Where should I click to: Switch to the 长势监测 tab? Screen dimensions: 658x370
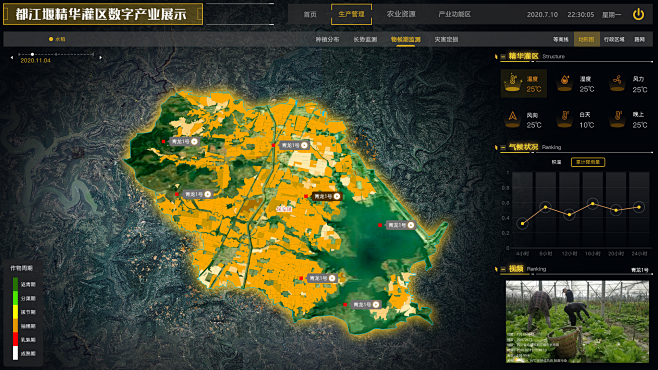[x=365, y=39]
